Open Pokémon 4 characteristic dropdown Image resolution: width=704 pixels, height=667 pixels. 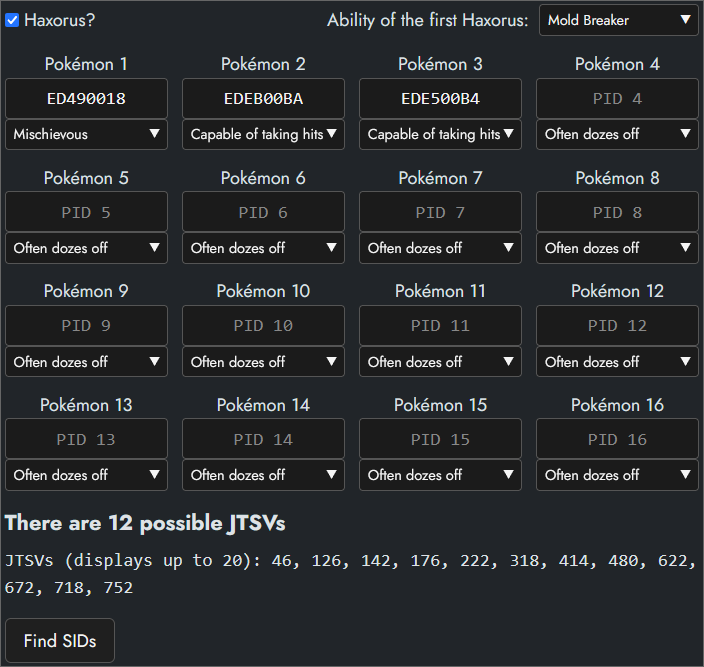[617, 134]
